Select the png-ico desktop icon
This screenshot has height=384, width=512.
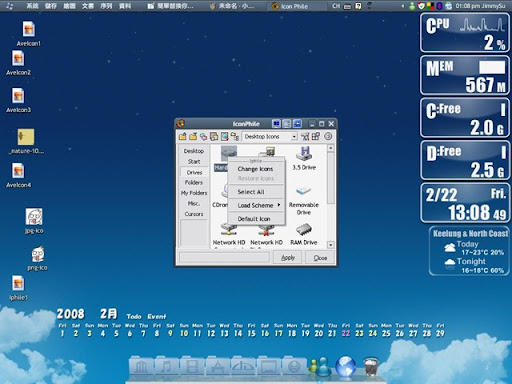coord(37,258)
